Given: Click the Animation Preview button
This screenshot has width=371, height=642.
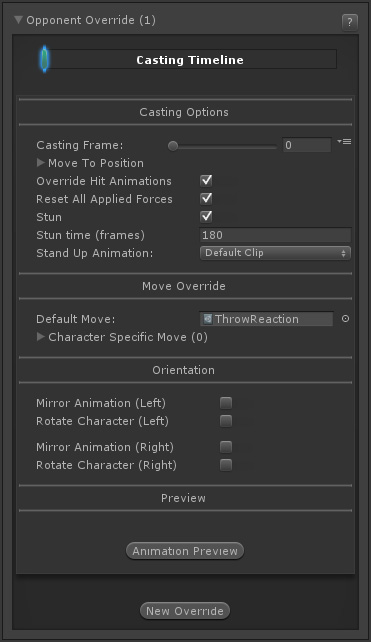Looking at the screenshot, I should [185, 551].
